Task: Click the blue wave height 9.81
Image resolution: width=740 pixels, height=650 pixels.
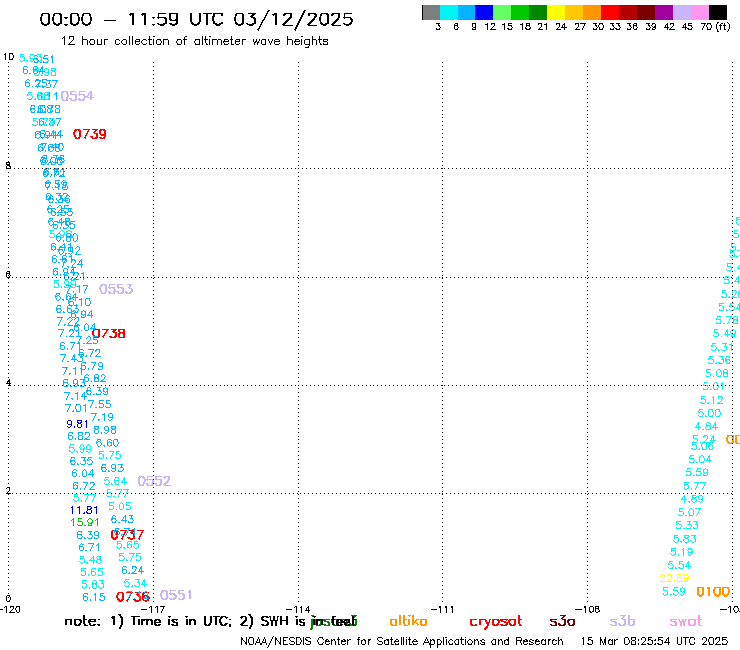Action: 77,424
